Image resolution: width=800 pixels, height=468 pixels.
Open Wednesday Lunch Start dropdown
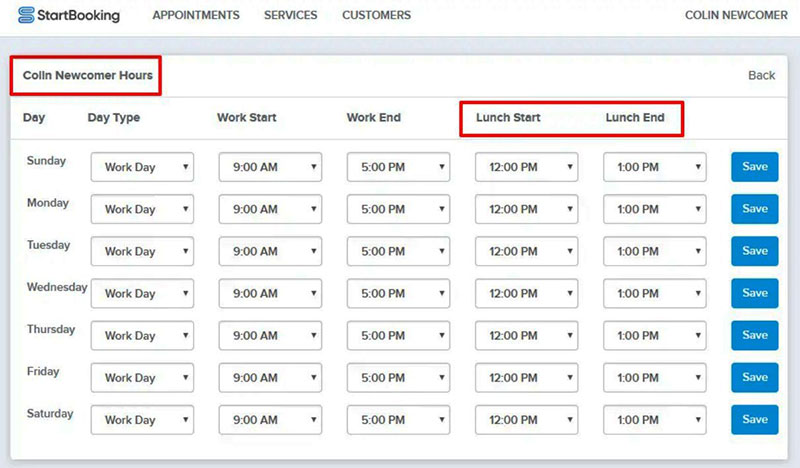click(527, 293)
